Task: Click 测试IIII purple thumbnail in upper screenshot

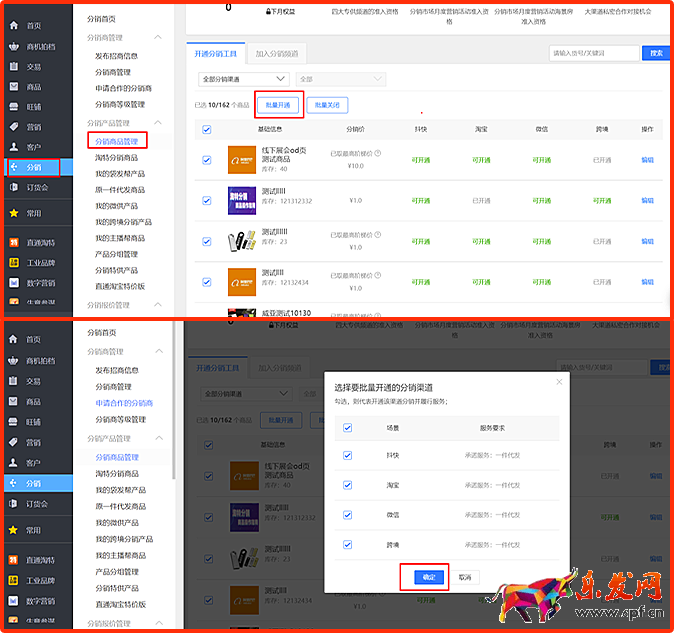Action: [242, 200]
